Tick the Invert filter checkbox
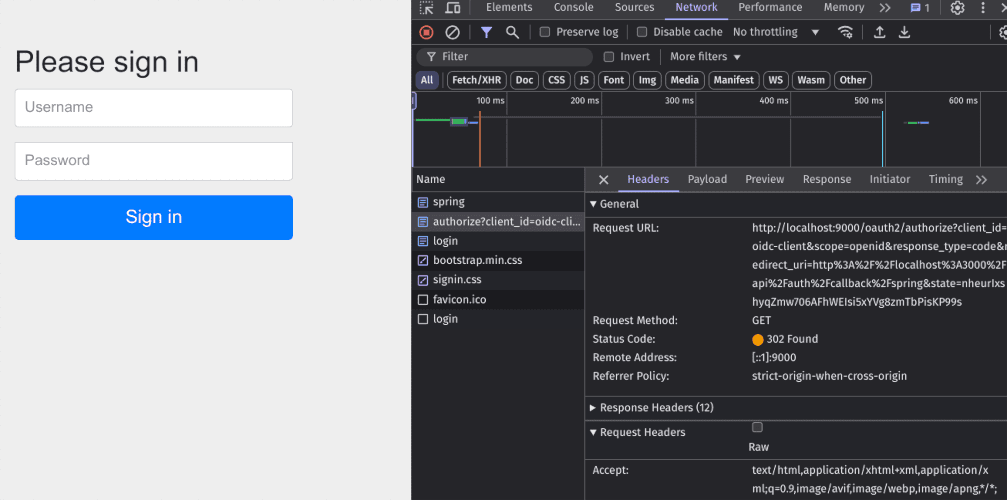The height and width of the screenshot is (500, 1007). point(609,56)
